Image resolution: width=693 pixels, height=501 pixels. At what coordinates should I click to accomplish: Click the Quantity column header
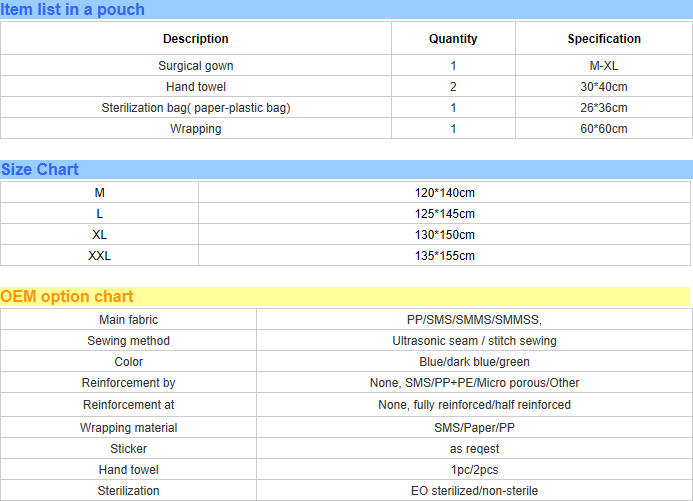[453, 39]
